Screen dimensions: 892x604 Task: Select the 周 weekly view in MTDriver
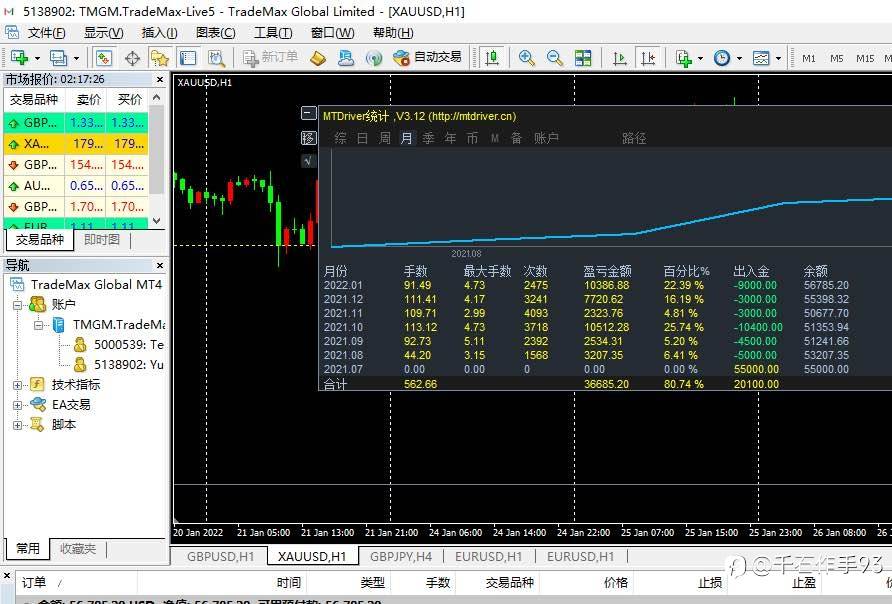[385, 138]
